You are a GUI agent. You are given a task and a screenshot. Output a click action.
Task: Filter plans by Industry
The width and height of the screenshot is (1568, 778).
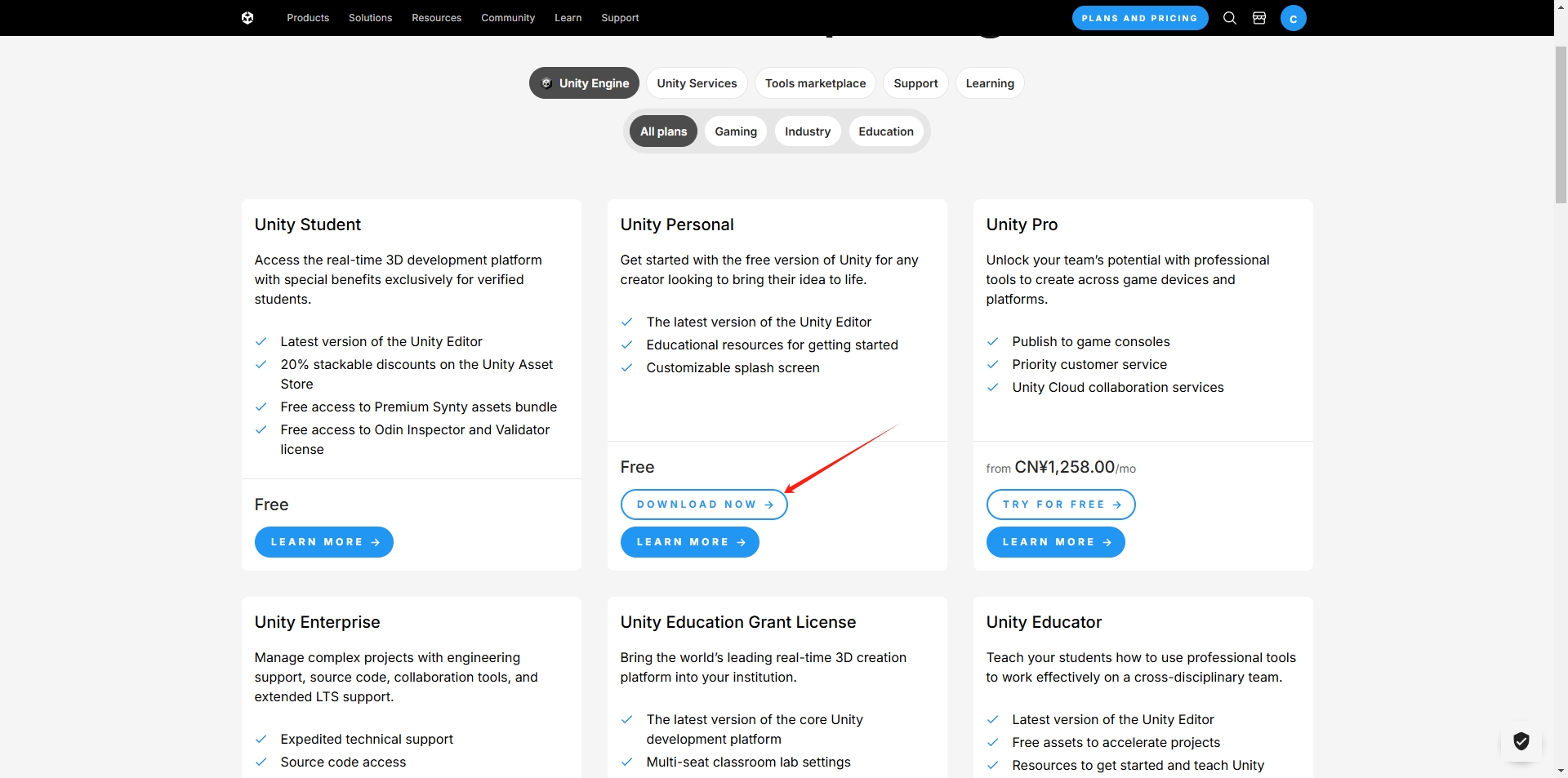click(808, 131)
